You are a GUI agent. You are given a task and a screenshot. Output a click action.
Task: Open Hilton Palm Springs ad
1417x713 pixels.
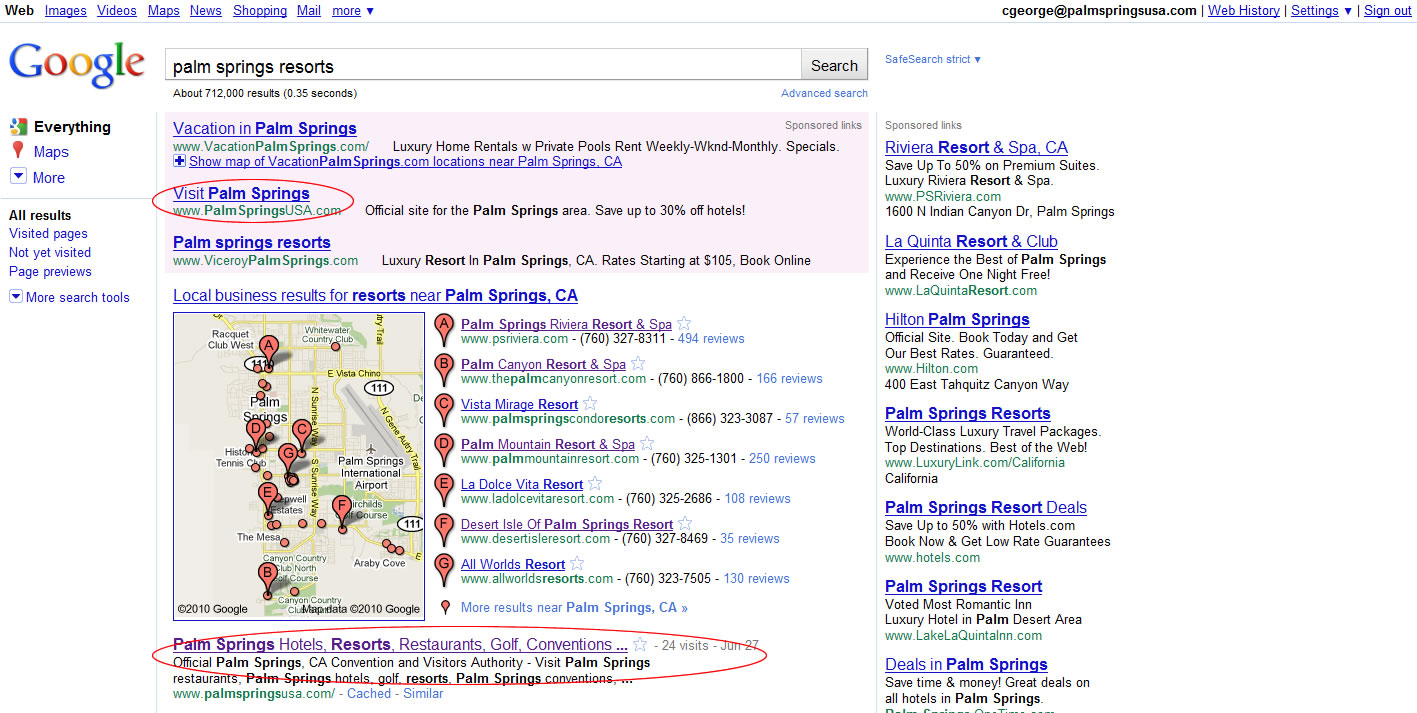tap(957, 319)
